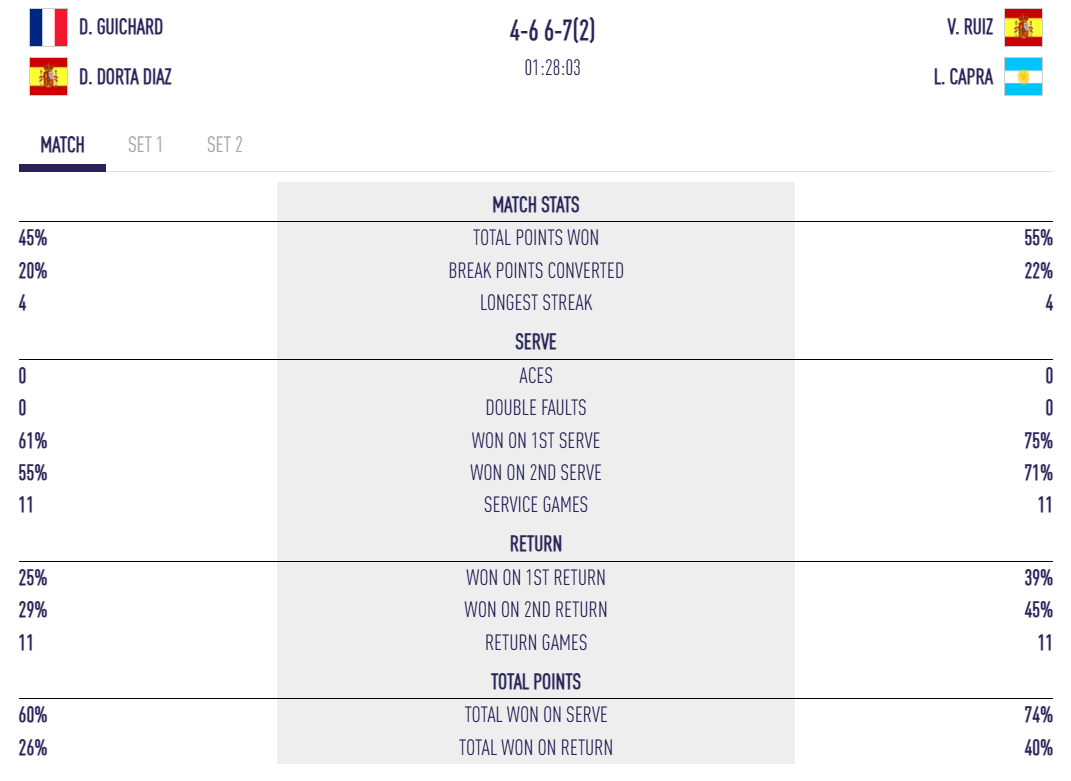The image size is (1071, 781).
Task: Click the TOTAL WON ON RETURN label
Action: 536,748
